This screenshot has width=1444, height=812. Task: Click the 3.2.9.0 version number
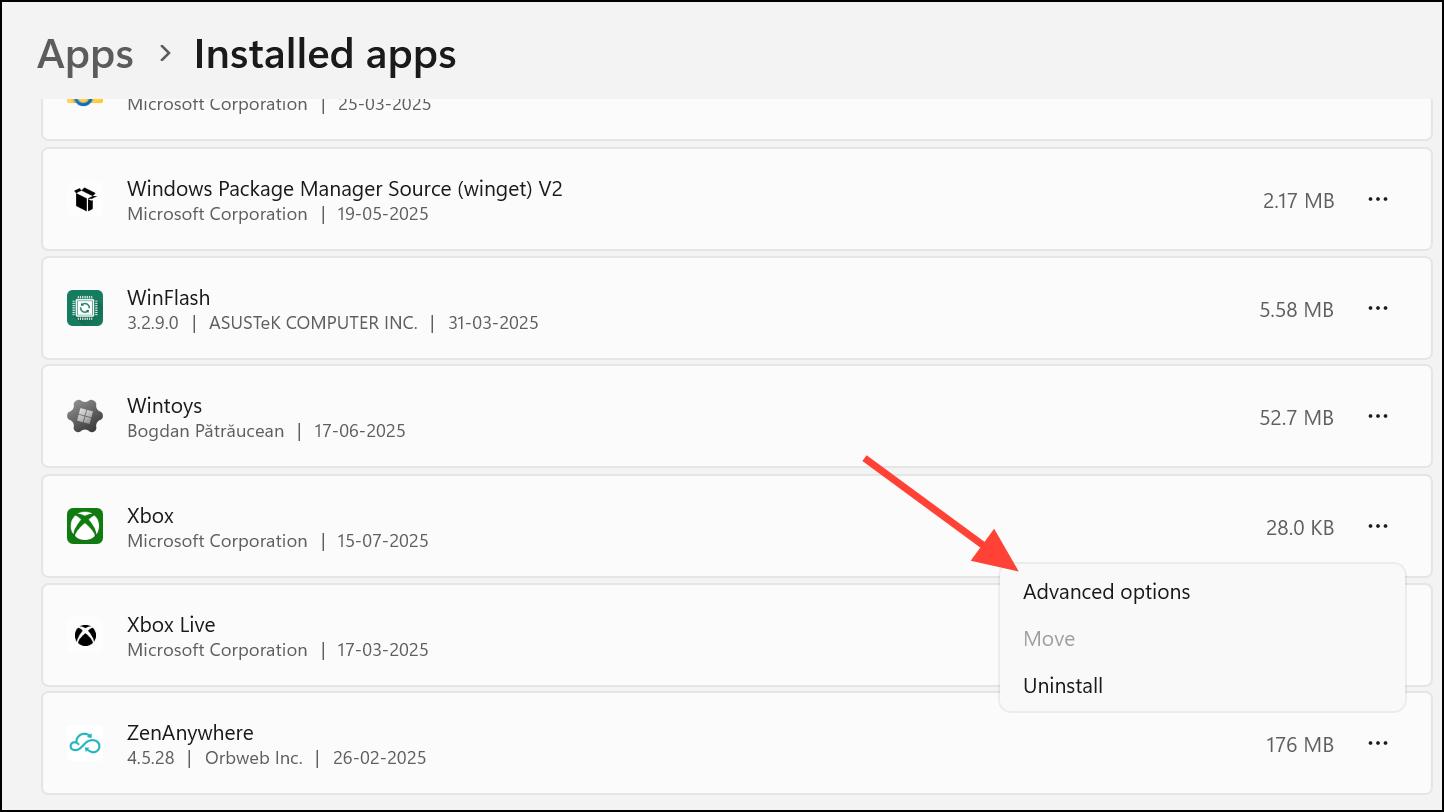coord(152,323)
